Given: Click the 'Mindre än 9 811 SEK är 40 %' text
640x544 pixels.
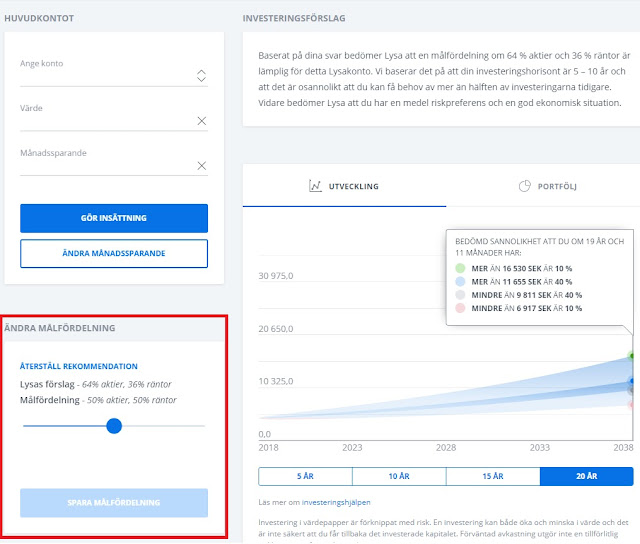Looking at the screenshot, I should [527, 295].
